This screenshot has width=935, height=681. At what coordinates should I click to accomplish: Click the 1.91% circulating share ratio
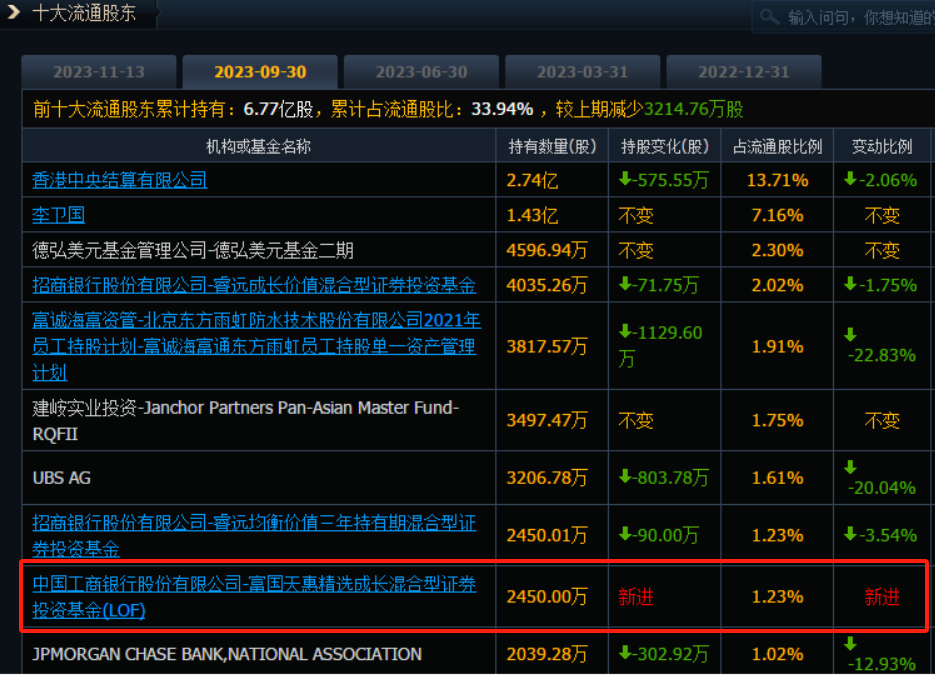(778, 346)
